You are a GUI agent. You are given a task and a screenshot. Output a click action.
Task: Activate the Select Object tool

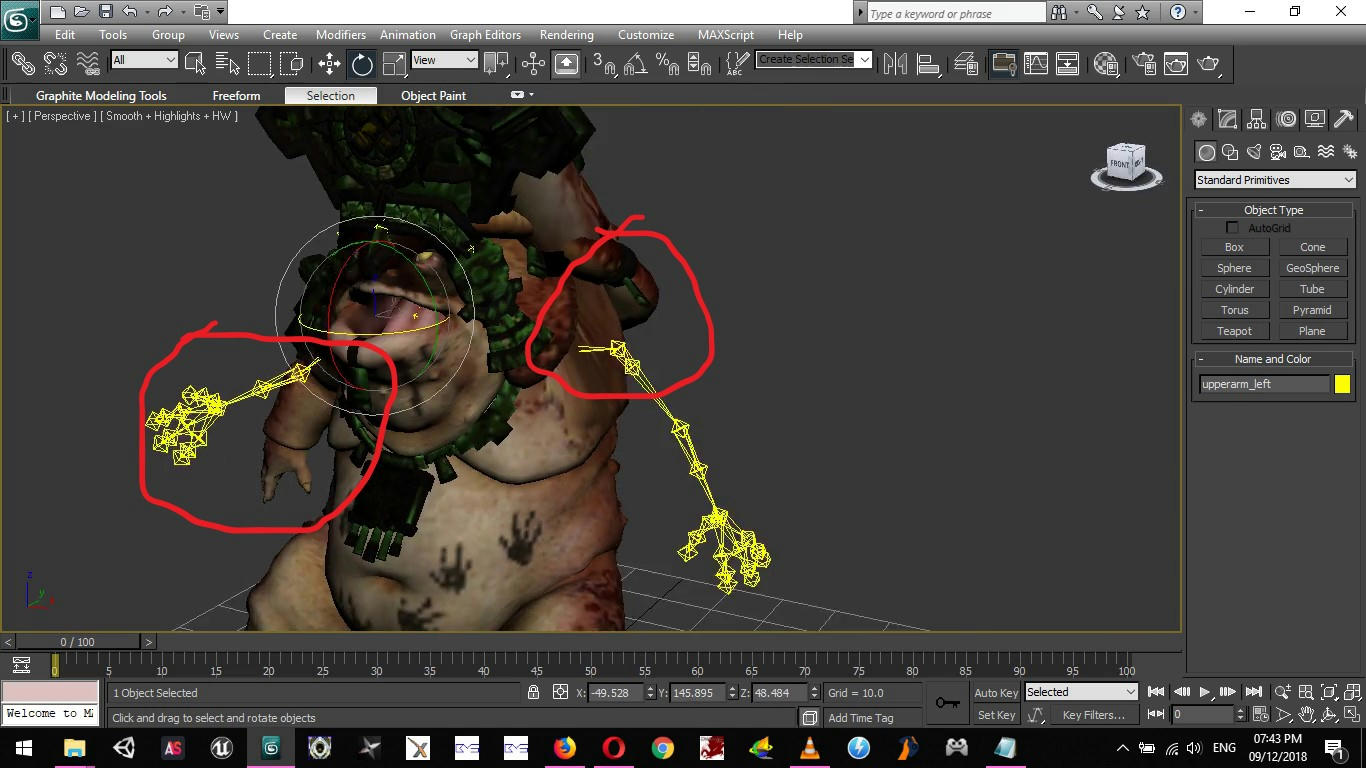(195, 63)
